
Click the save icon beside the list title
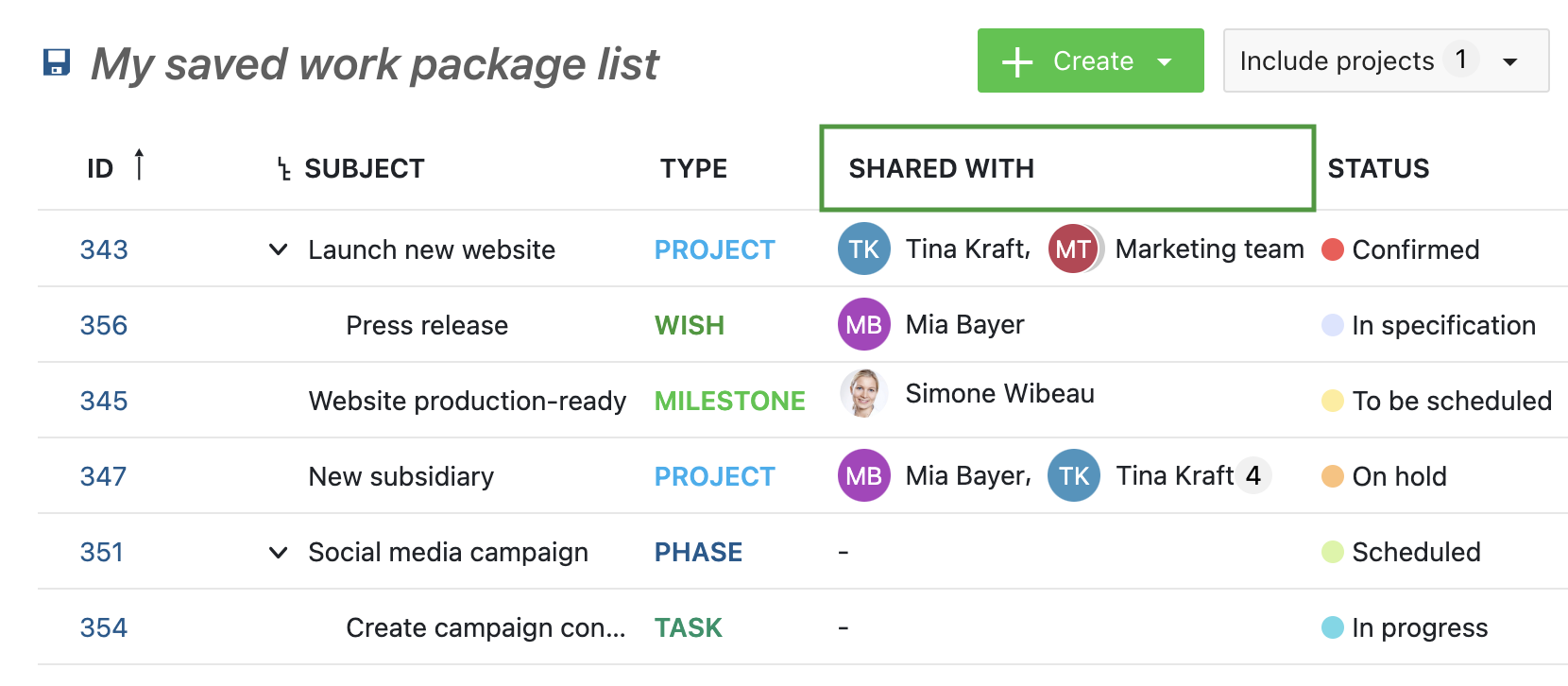(57, 62)
